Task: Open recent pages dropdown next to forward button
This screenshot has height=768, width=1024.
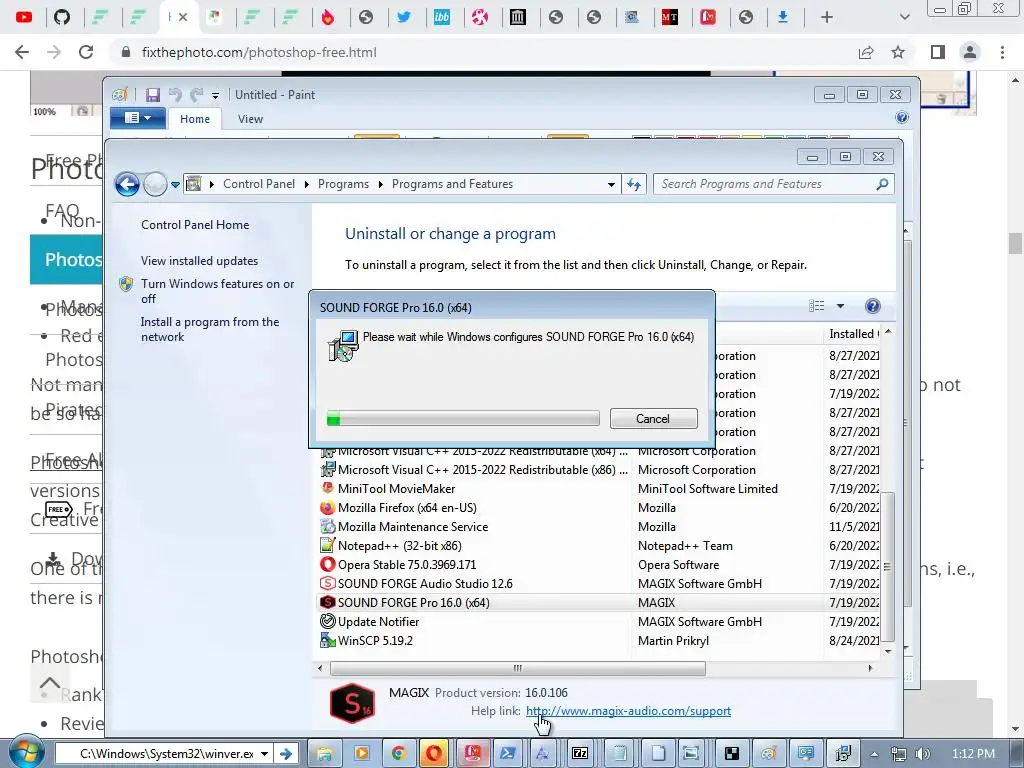Action: point(175,185)
